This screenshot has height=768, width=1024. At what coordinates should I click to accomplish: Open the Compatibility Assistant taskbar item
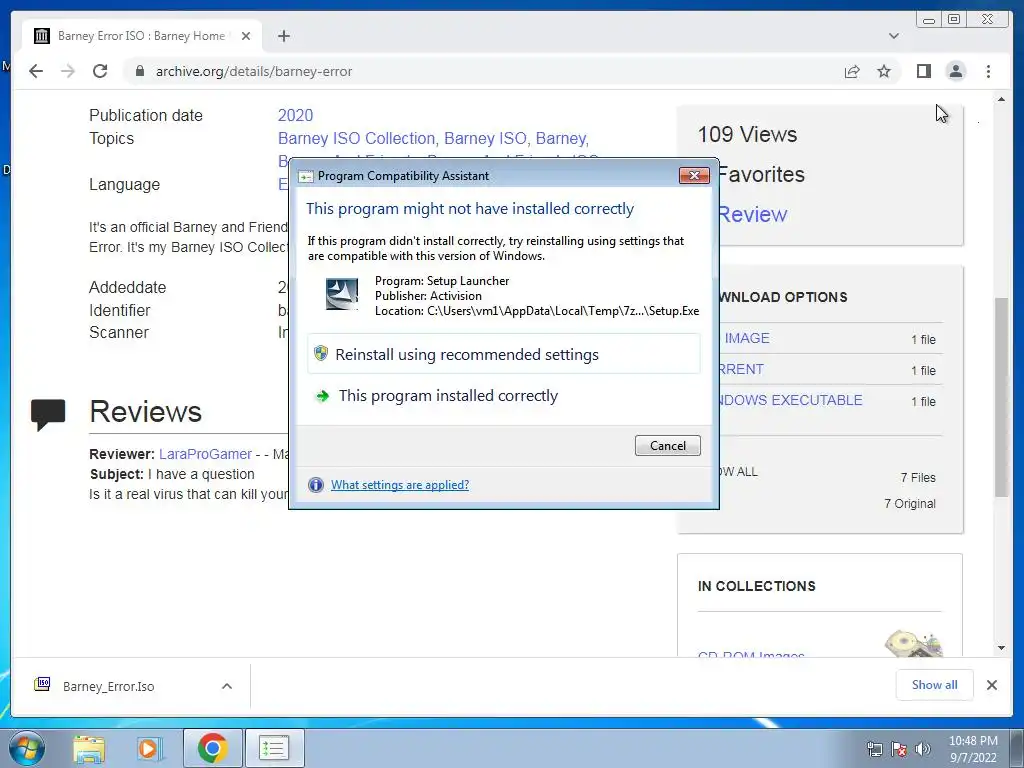click(274, 748)
